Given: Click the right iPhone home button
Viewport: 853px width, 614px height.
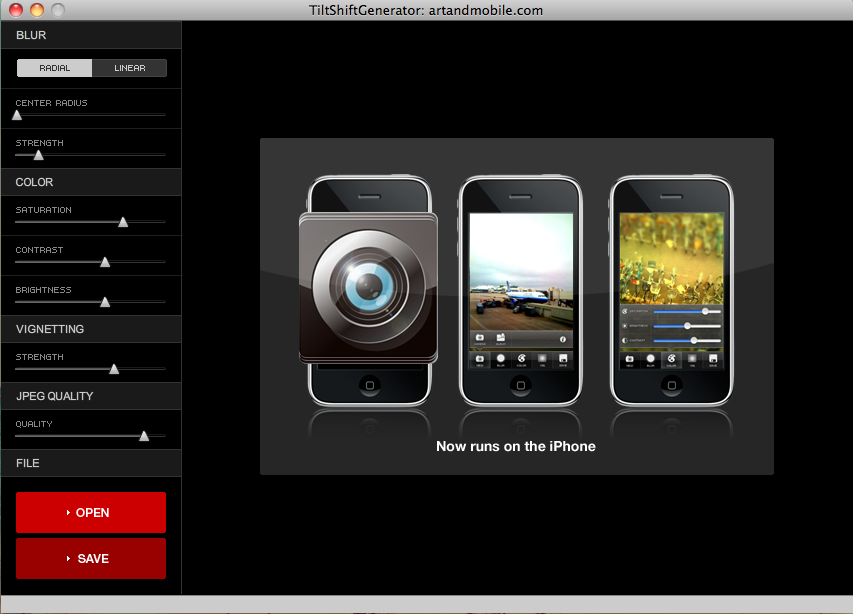Looking at the screenshot, I should 672,385.
